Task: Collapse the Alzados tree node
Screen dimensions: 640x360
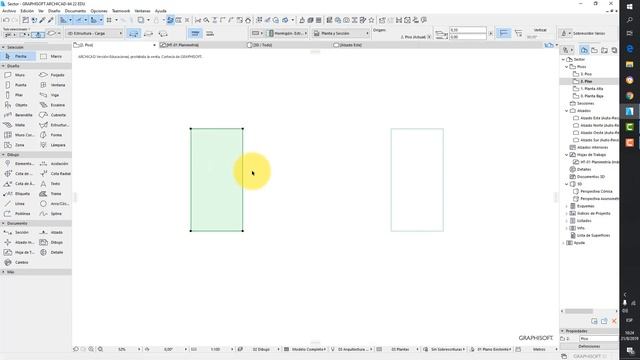Action: tap(567, 111)
